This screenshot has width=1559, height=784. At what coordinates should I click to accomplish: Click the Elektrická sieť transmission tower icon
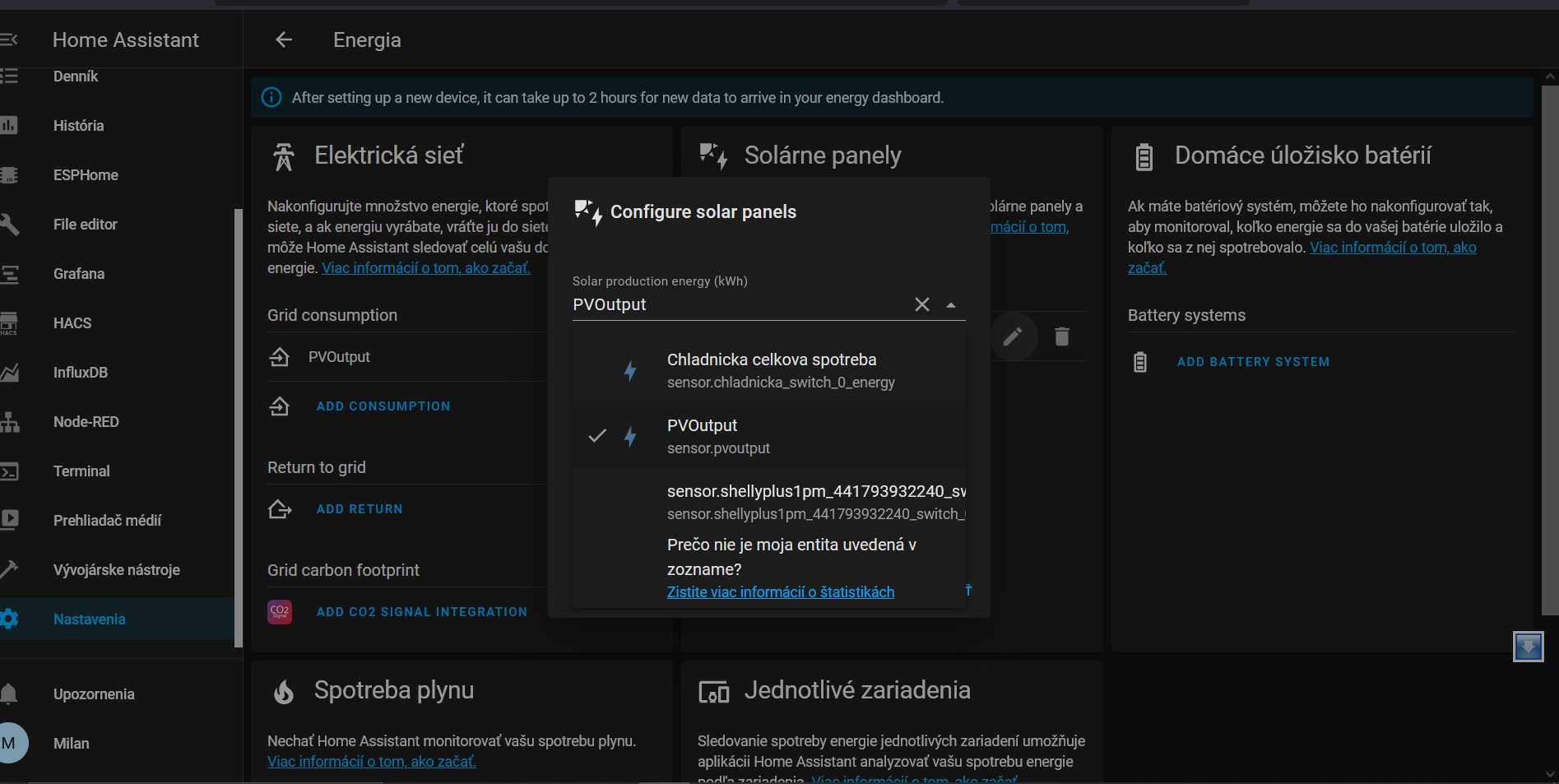pyautogui.click(x=284, y=156)
